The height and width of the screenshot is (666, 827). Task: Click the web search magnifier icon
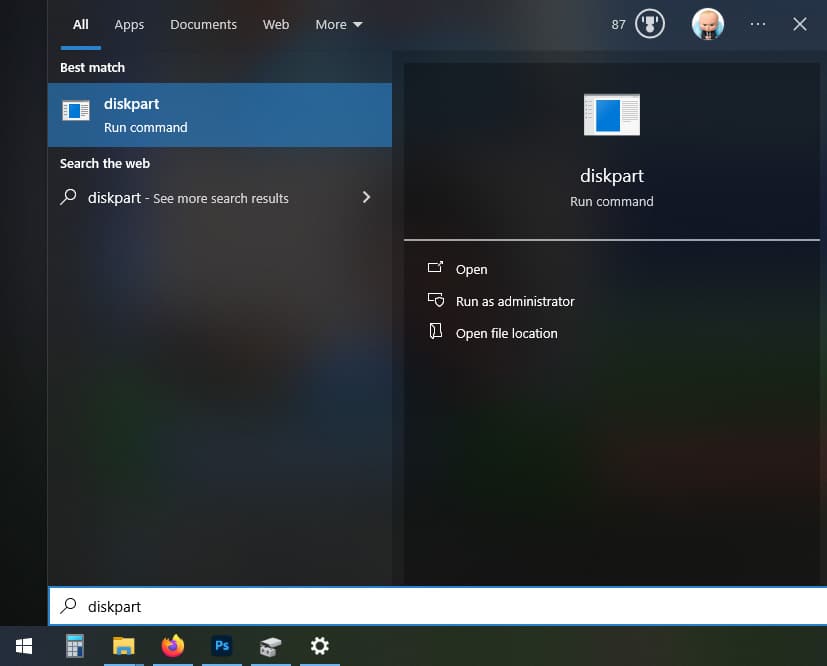[68, 197]
